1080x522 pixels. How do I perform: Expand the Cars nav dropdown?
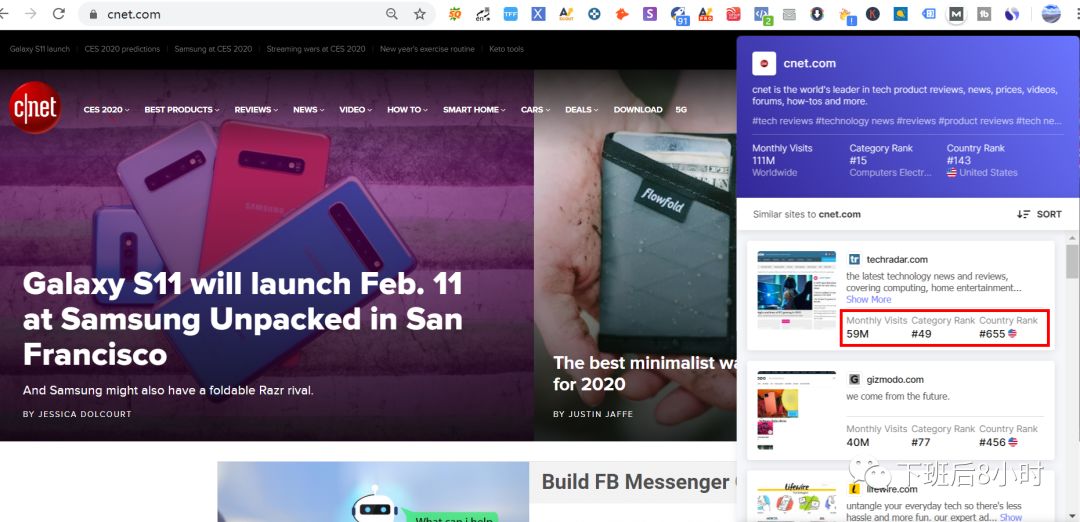[x=535, y=109]
